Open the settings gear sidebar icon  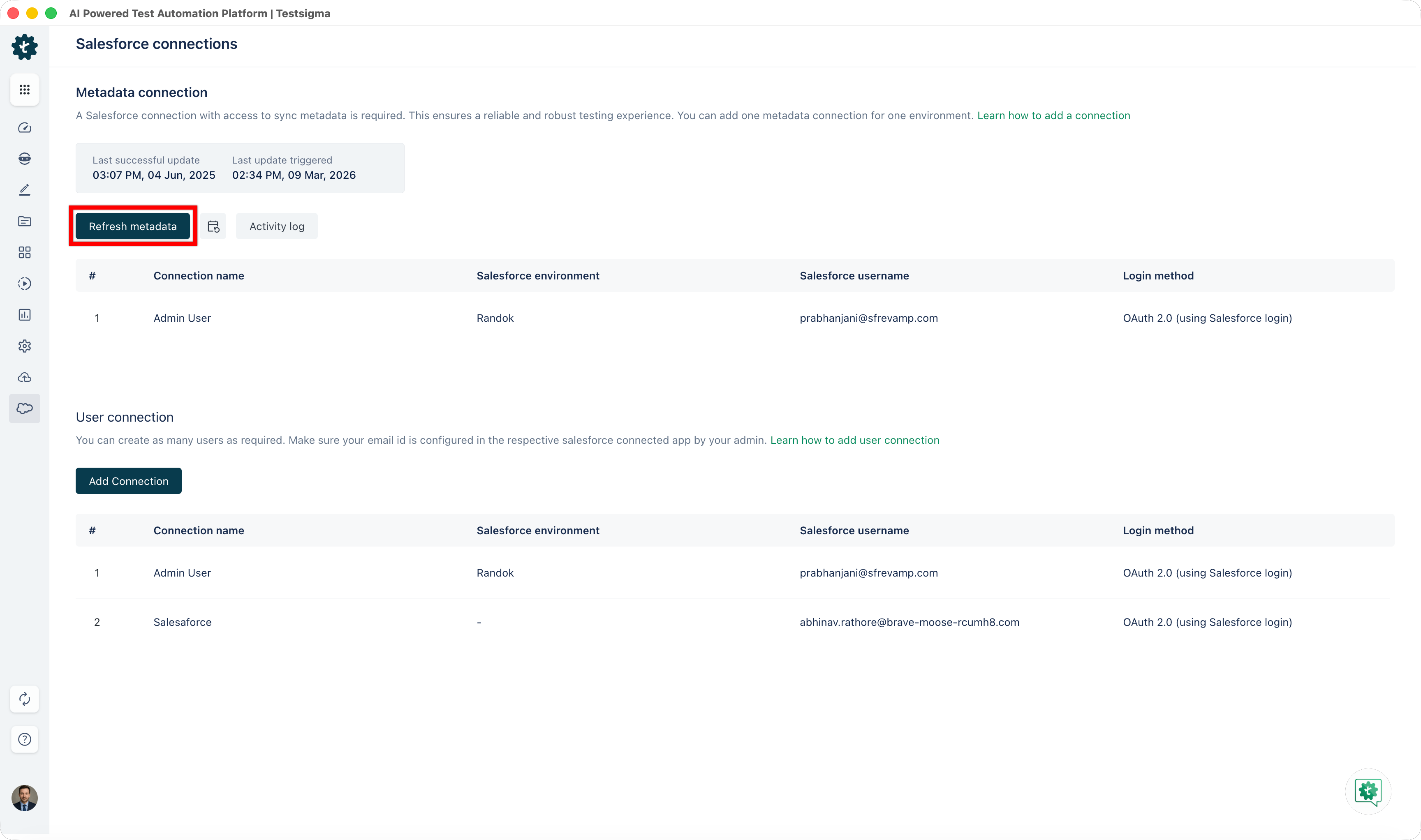pos(24,346)
